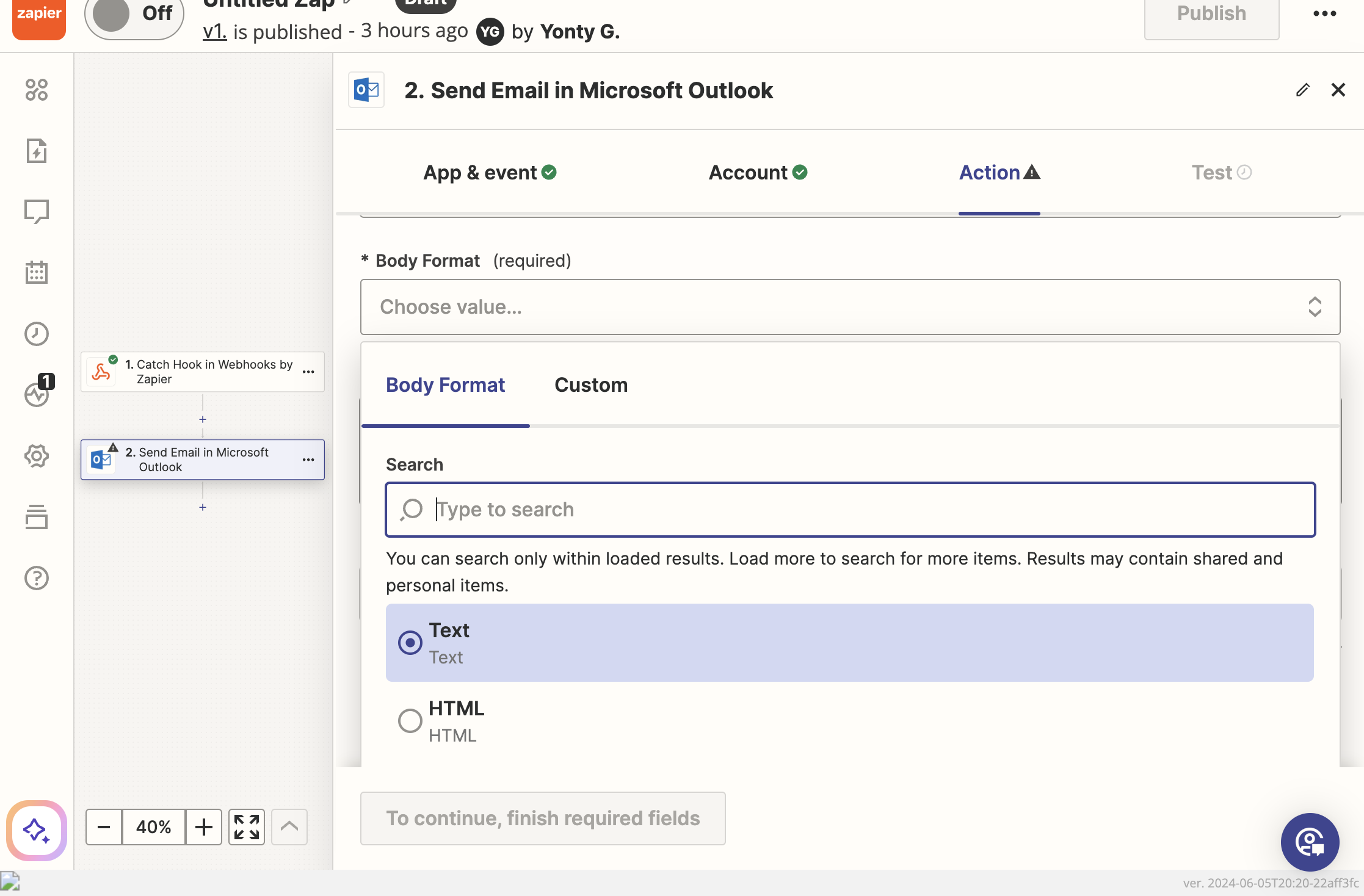This screenshot has width=1364, height=896.
Task: Switch to Account tab
Action: point(758,173)
